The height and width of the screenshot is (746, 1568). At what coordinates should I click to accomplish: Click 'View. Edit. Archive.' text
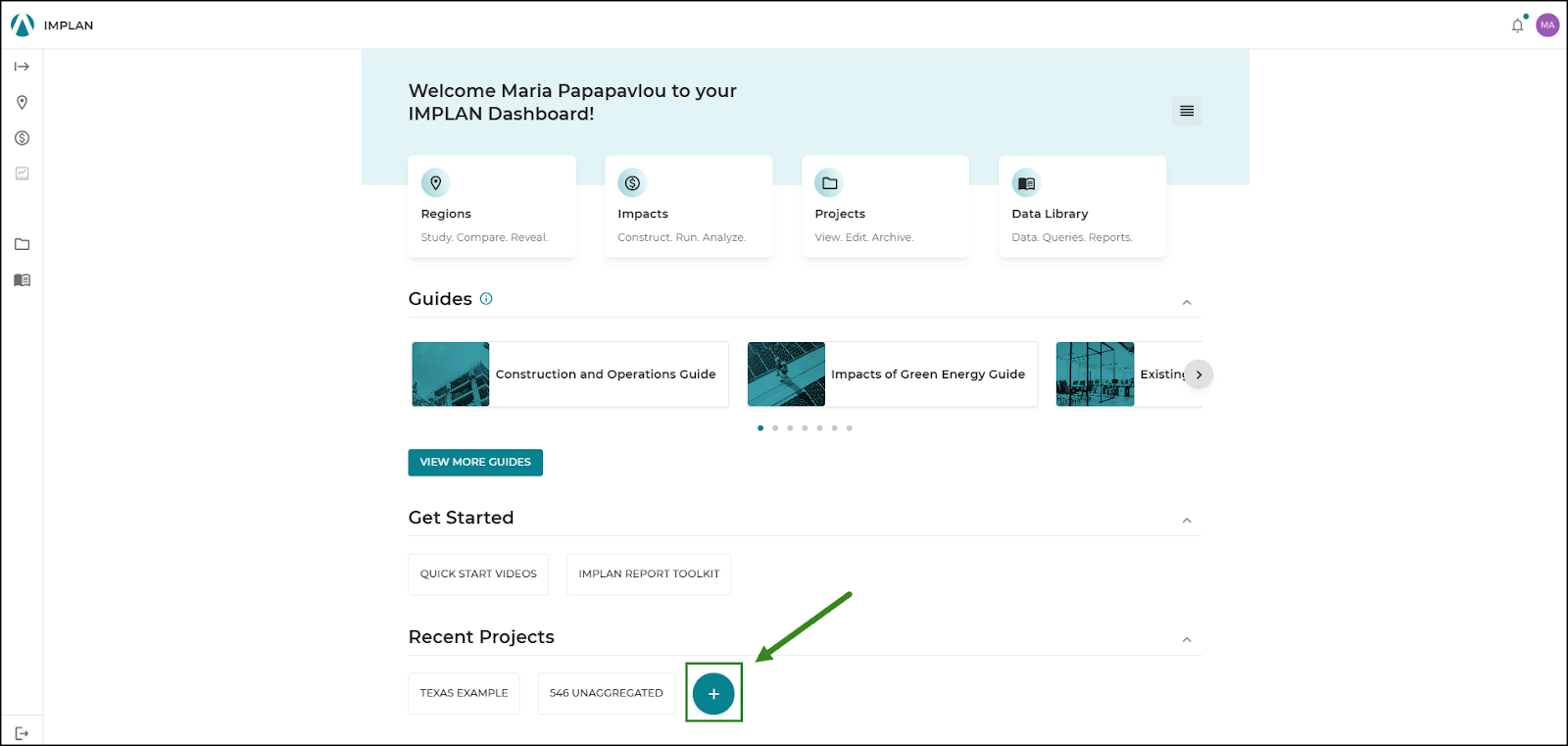tap(863, 238)
